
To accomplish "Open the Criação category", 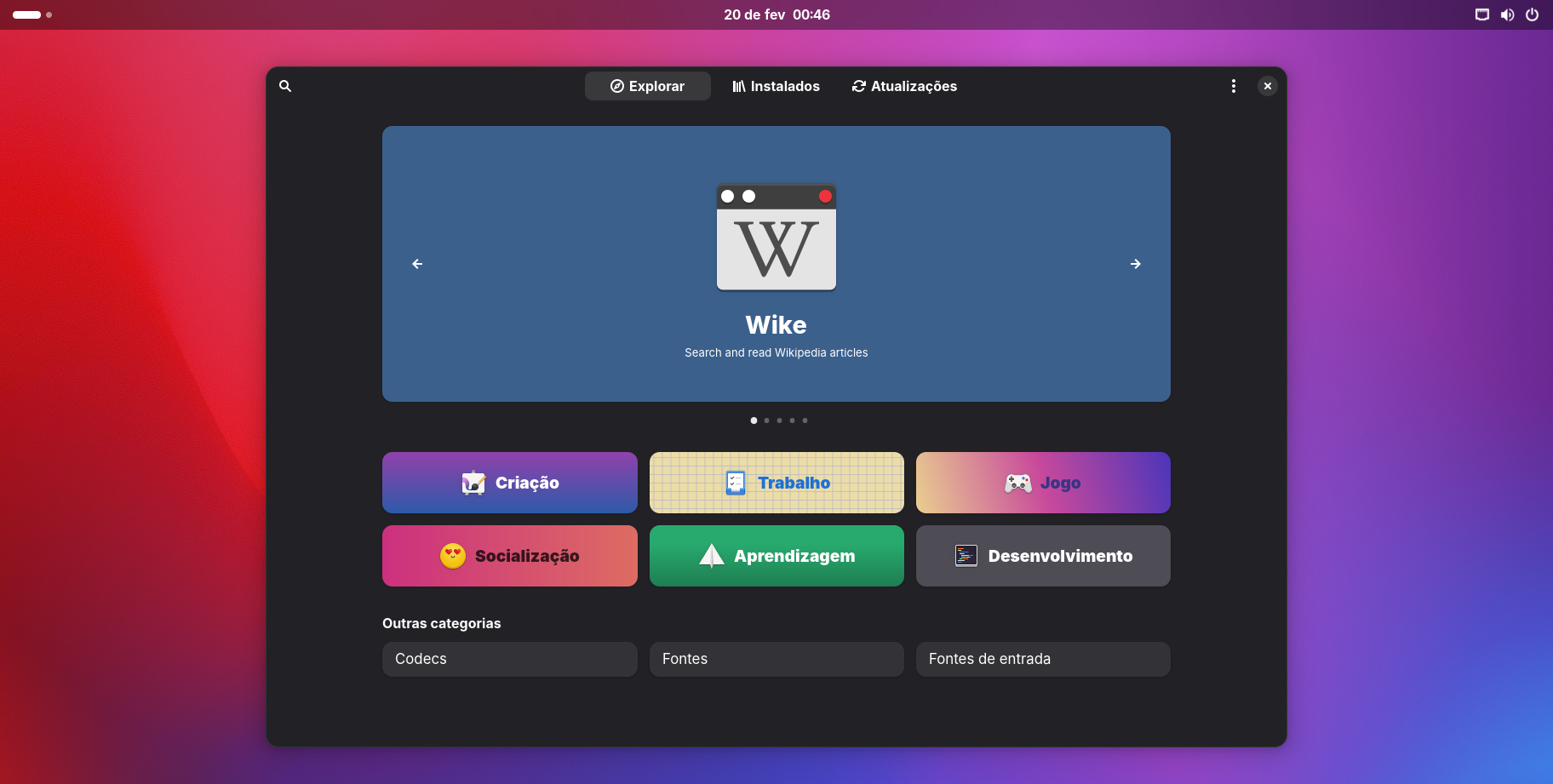I will pyautogui.click(x=509, y=483).
